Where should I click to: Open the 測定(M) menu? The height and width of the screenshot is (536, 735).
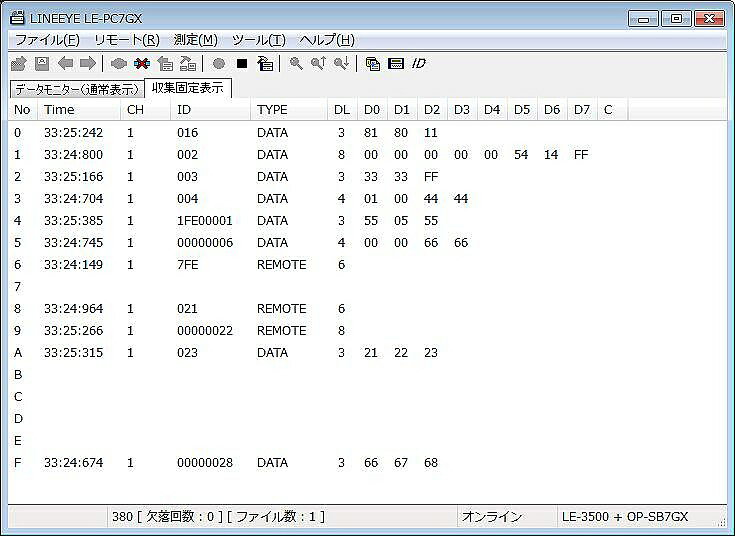195,40
